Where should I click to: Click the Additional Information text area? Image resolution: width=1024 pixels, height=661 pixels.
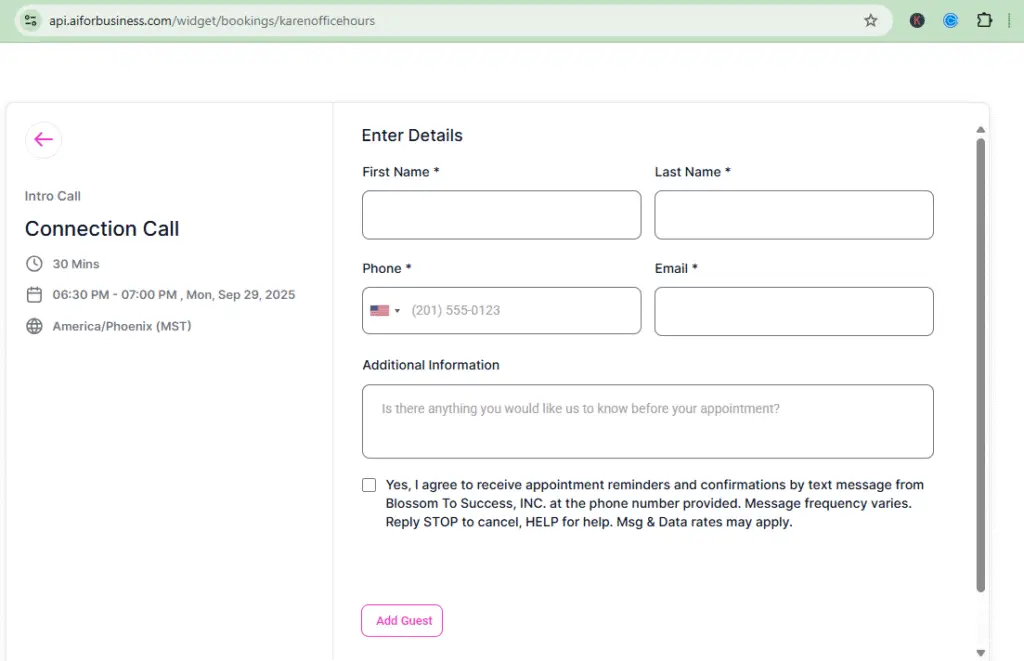(647, 421)
